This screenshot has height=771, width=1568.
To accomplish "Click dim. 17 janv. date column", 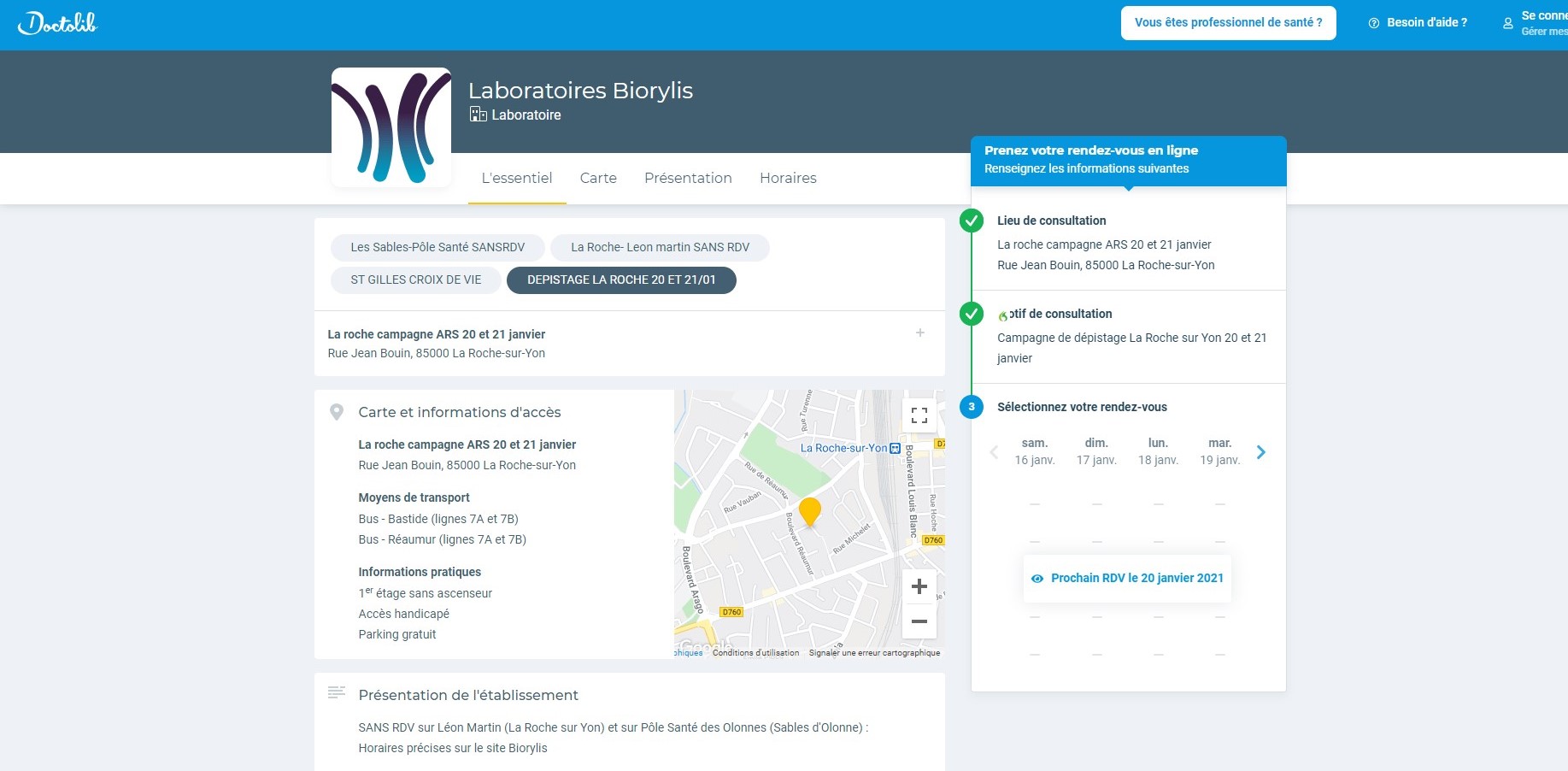I will click(x=1096, y=451).
